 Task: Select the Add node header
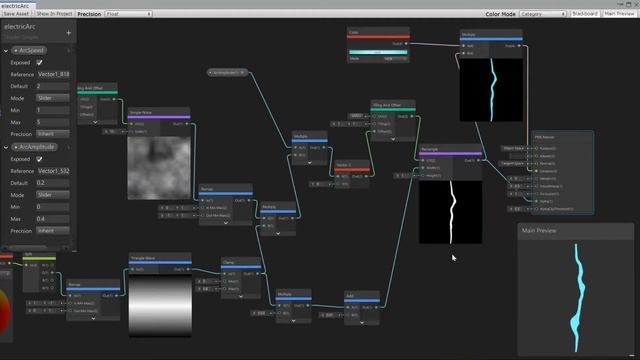[x=362, y=296]
